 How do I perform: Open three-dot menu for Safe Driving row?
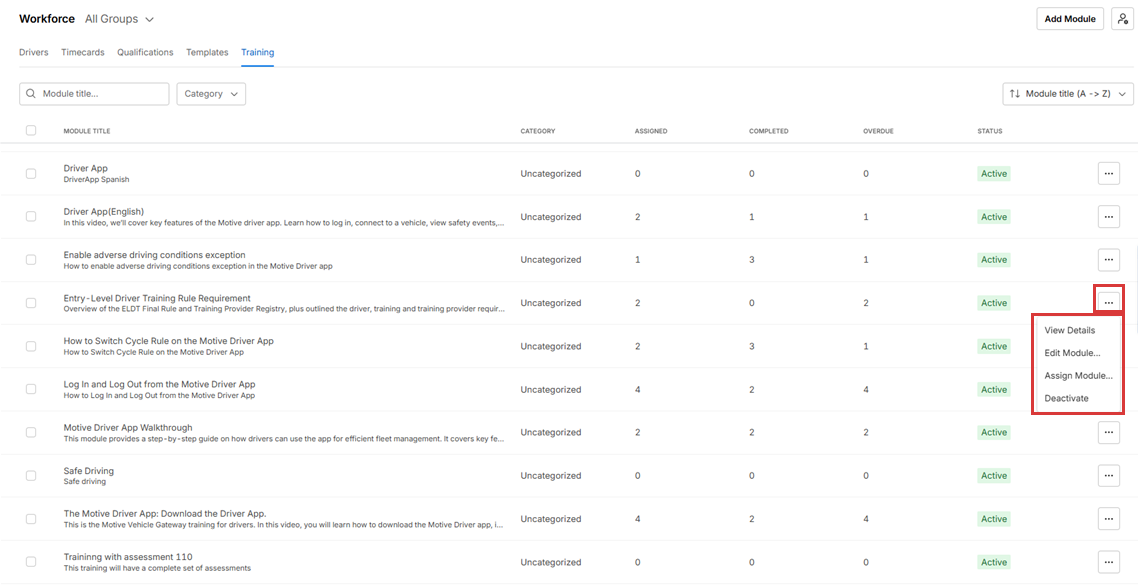[x=1108, y=476]
